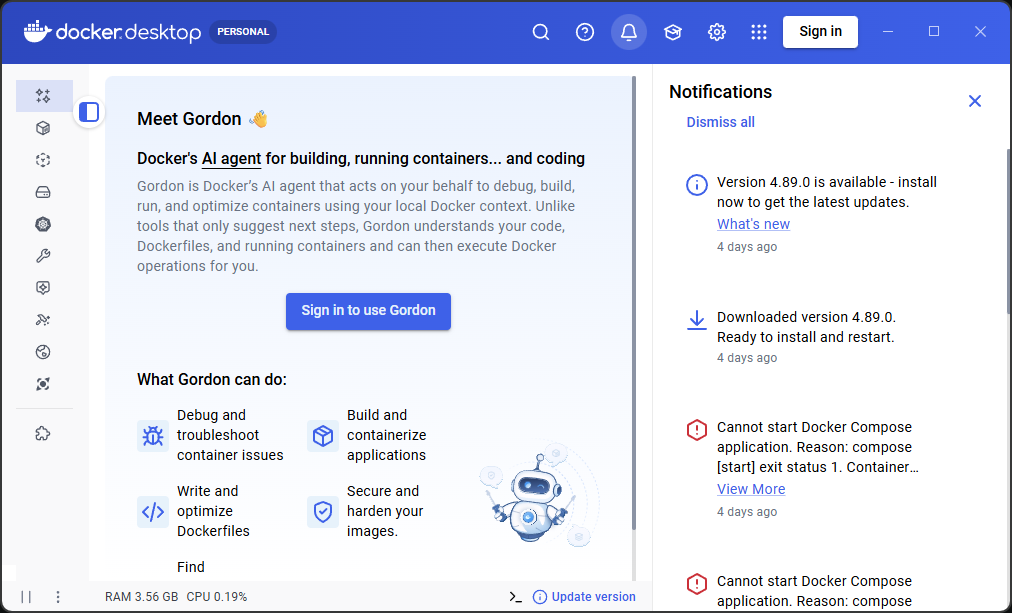Select the speech-bubble sparkle sidebar icon

point(43,288)
